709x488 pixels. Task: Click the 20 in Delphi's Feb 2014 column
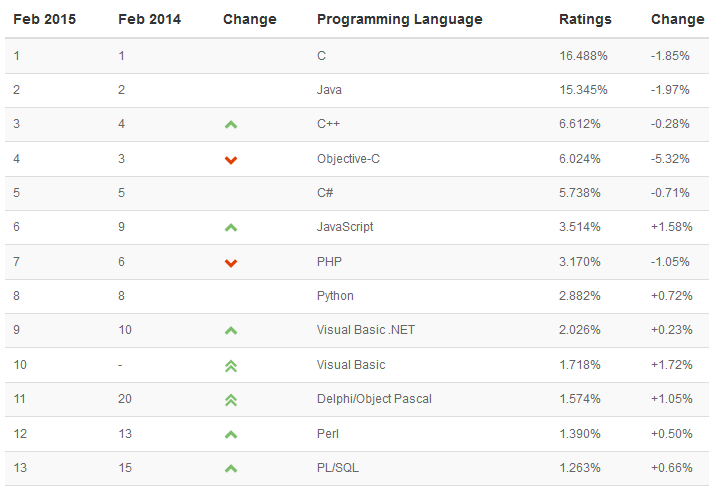pos(125,399)
